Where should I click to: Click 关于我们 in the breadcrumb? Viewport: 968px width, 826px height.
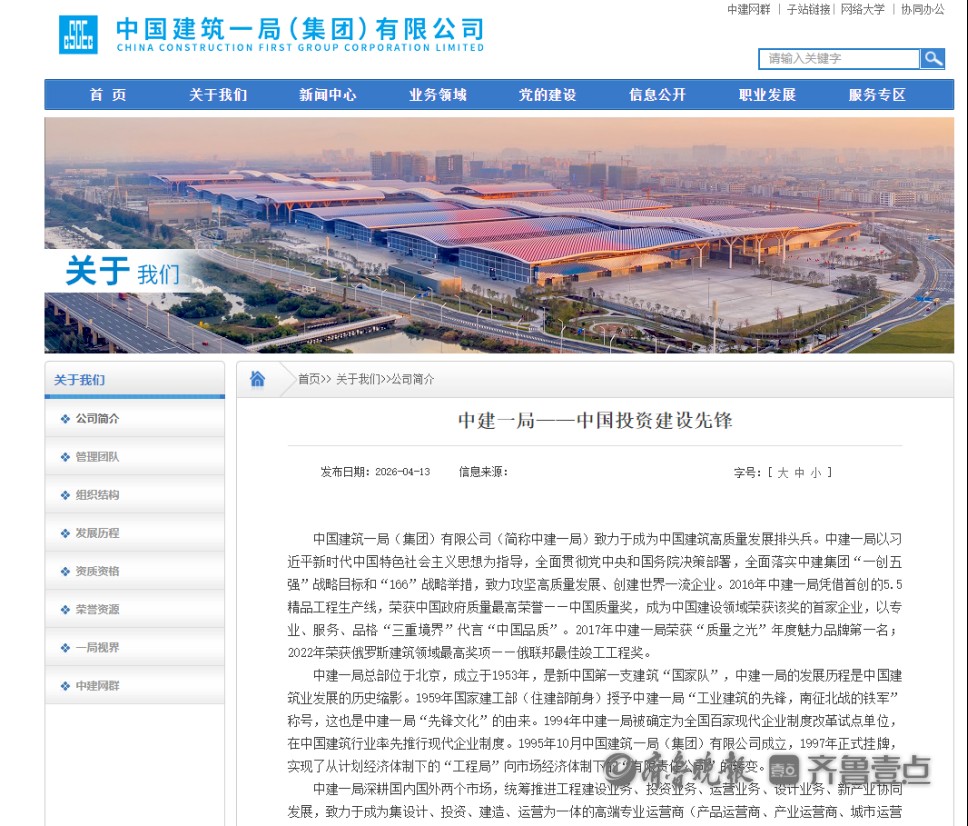pos(358,379)
